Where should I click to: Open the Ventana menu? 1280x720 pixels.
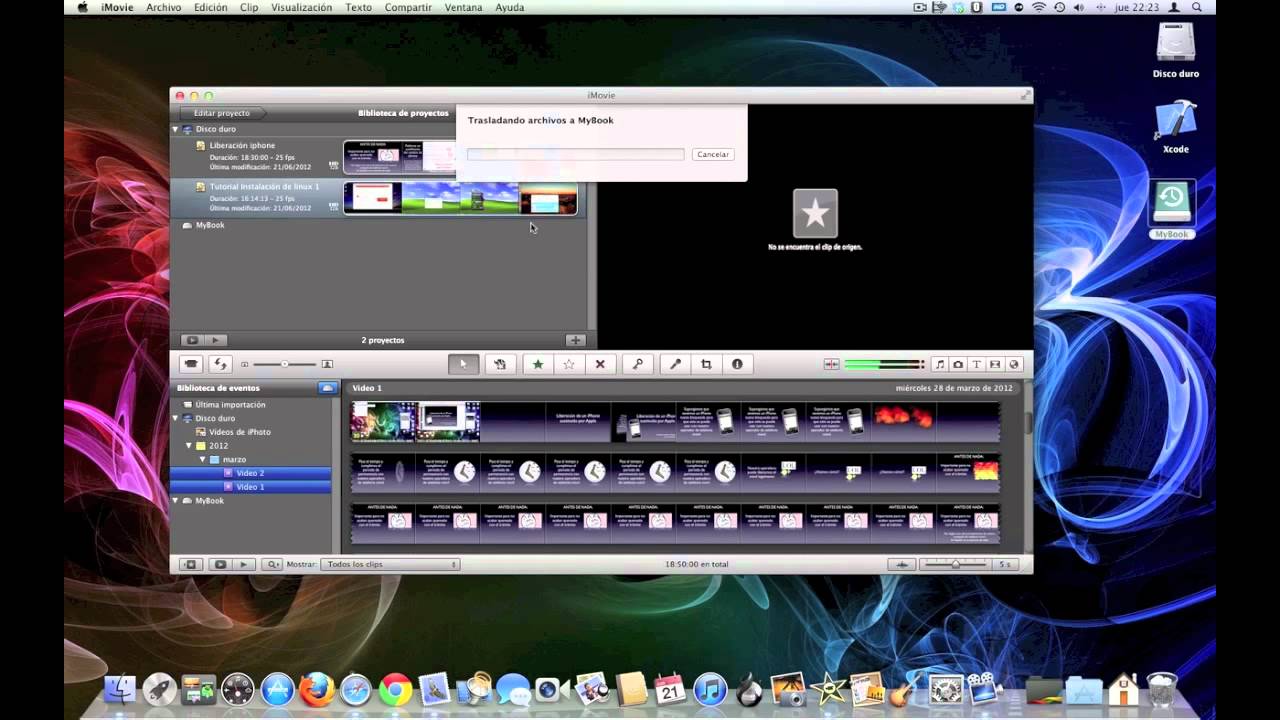[x=463, y=8]
